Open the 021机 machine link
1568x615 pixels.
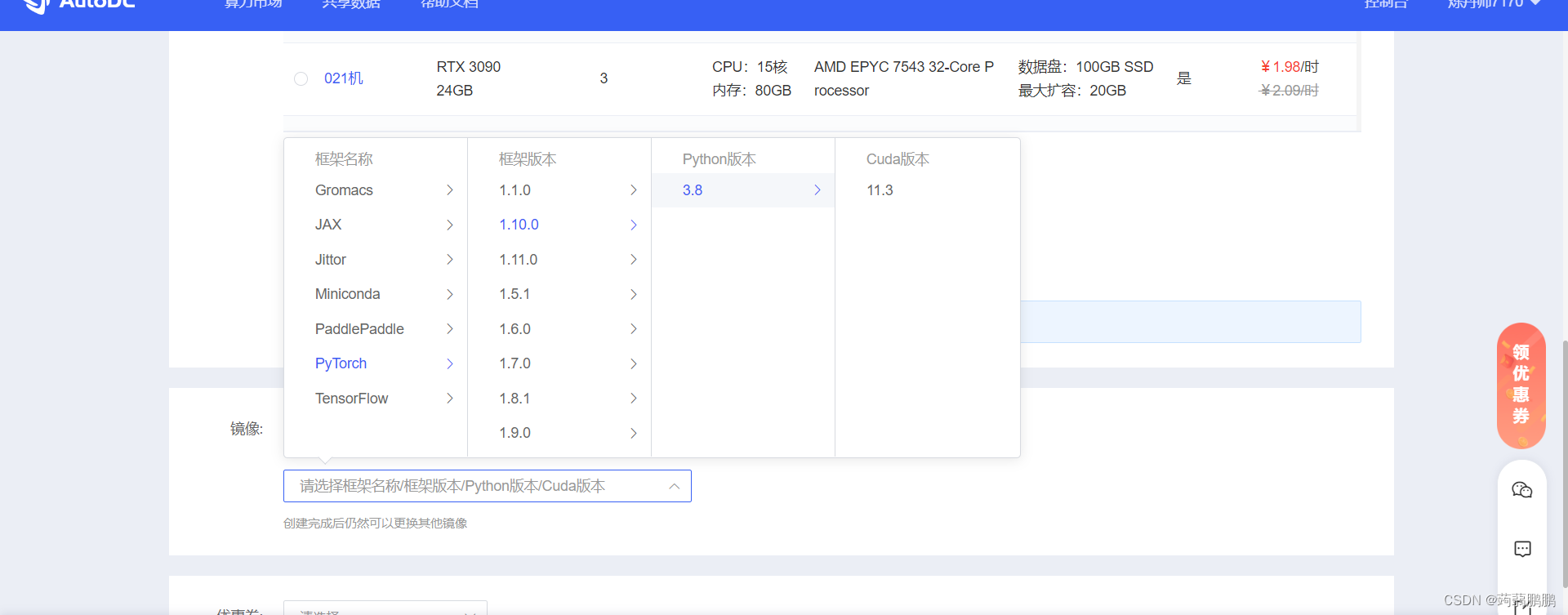coord(343,78)
